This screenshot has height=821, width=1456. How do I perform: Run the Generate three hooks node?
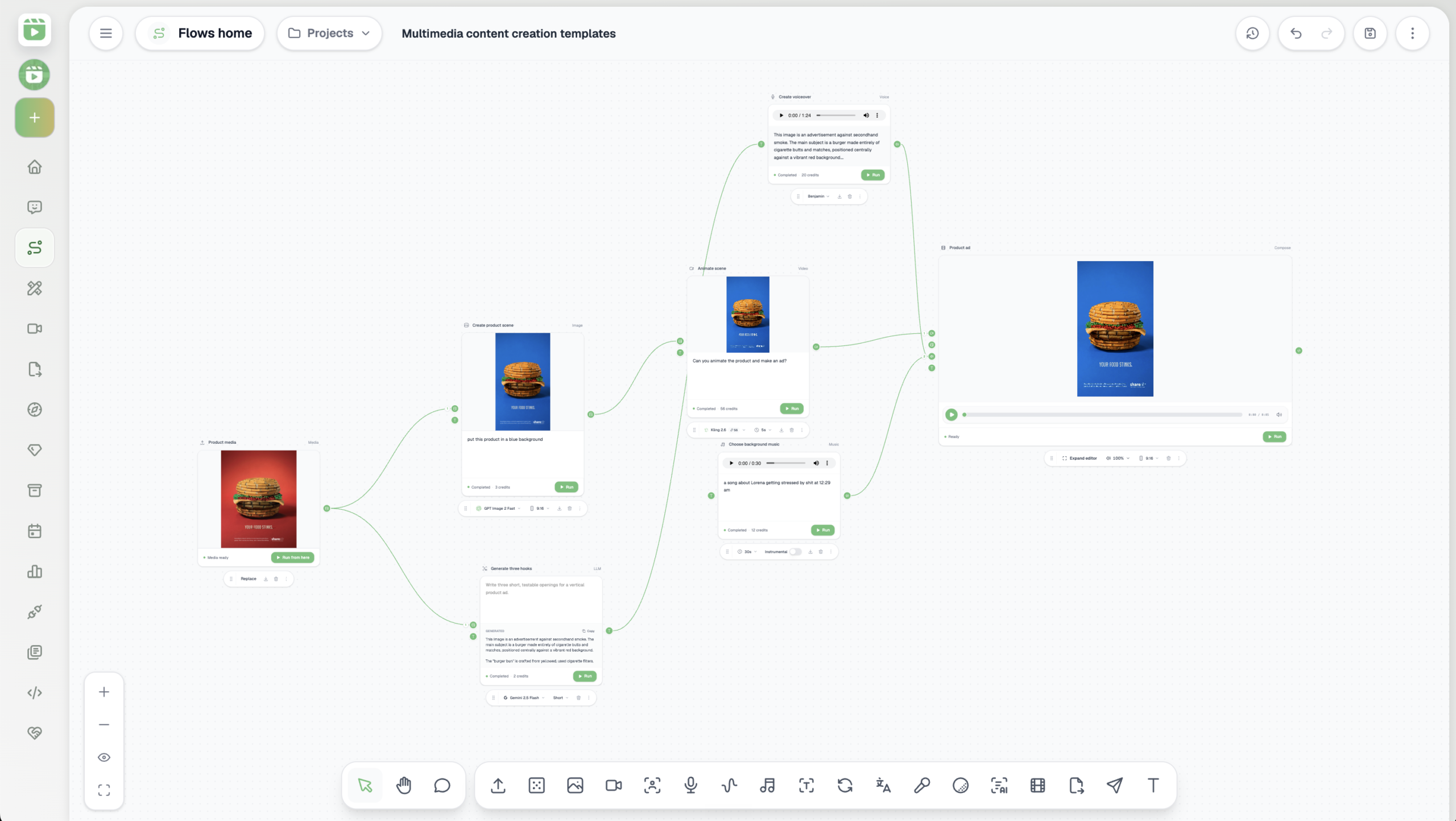[x=585, y=676]
